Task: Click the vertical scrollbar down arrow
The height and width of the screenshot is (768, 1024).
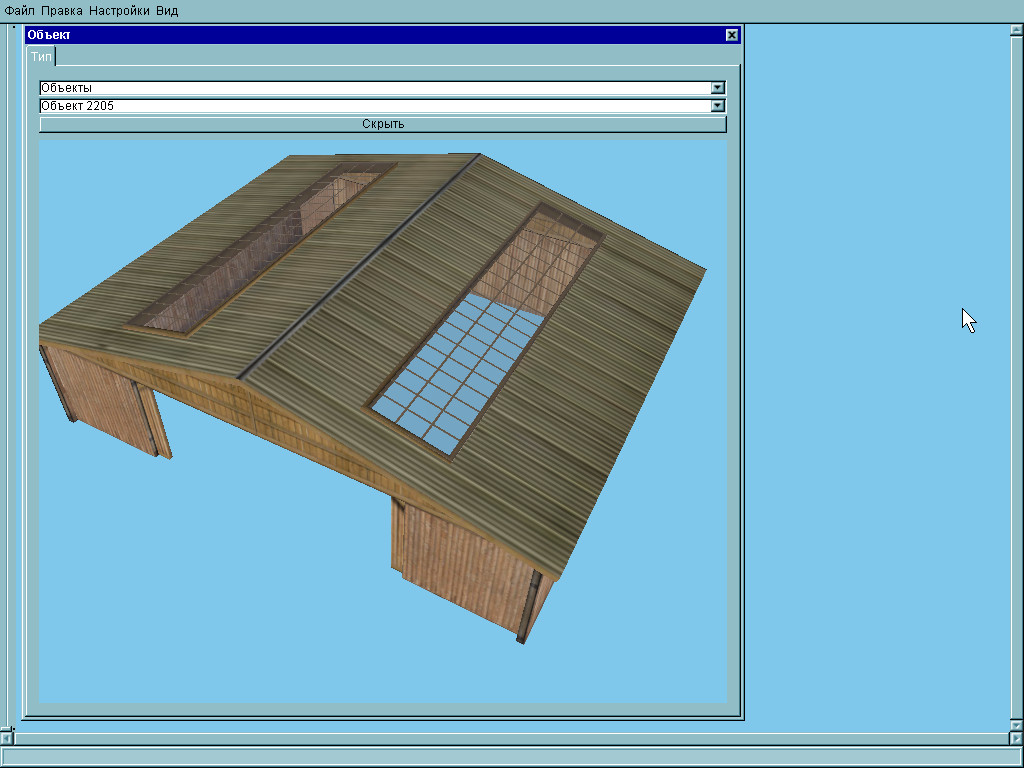Action: point(1017,725)
